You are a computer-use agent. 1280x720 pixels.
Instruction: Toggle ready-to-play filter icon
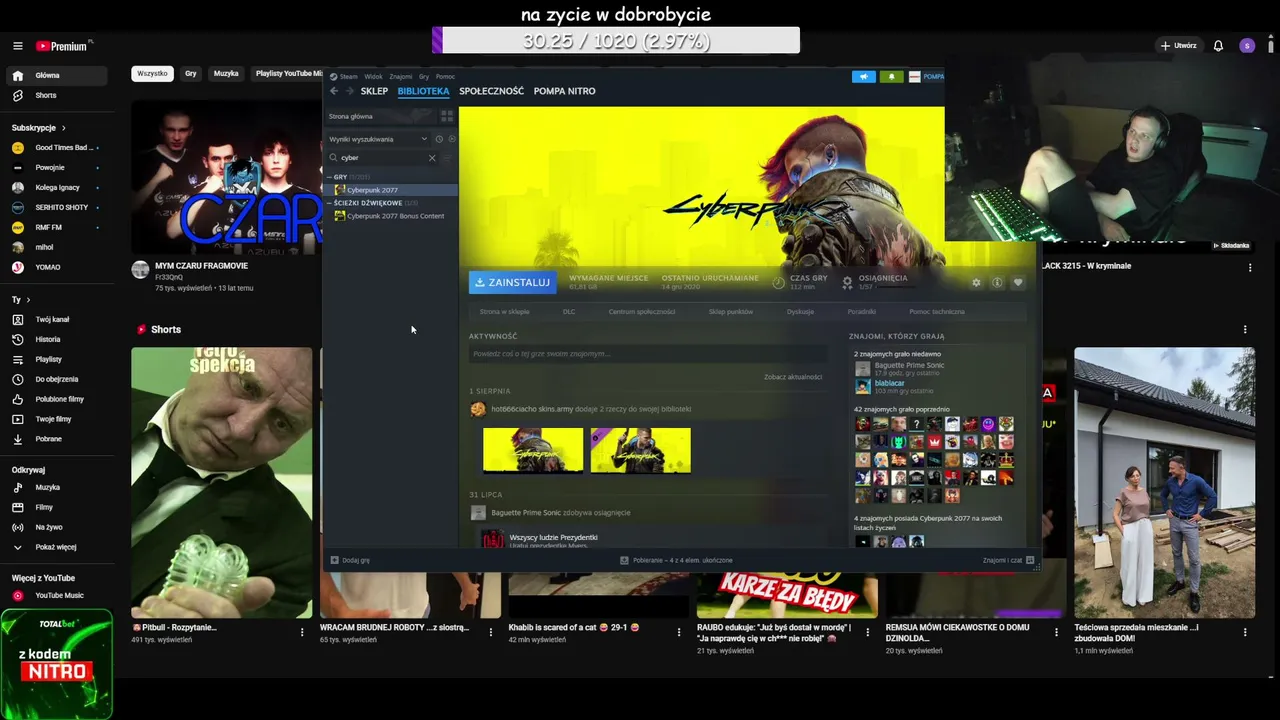(x=451, y=139)
